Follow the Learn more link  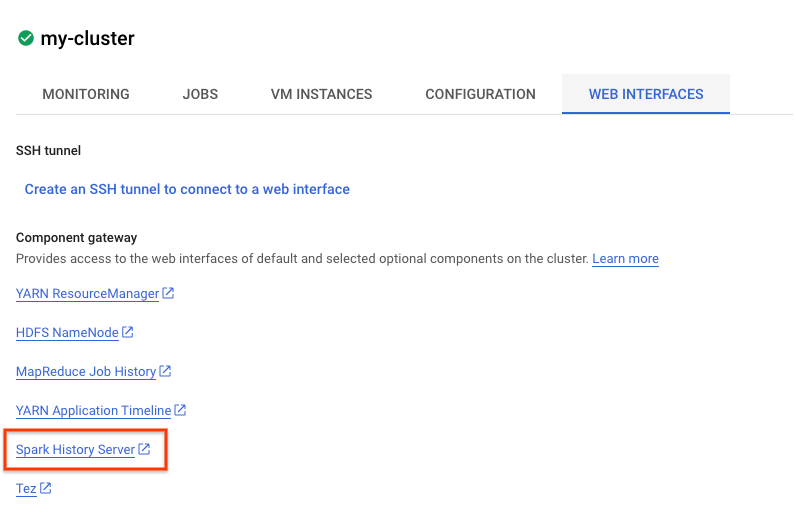tap(625, 259)
